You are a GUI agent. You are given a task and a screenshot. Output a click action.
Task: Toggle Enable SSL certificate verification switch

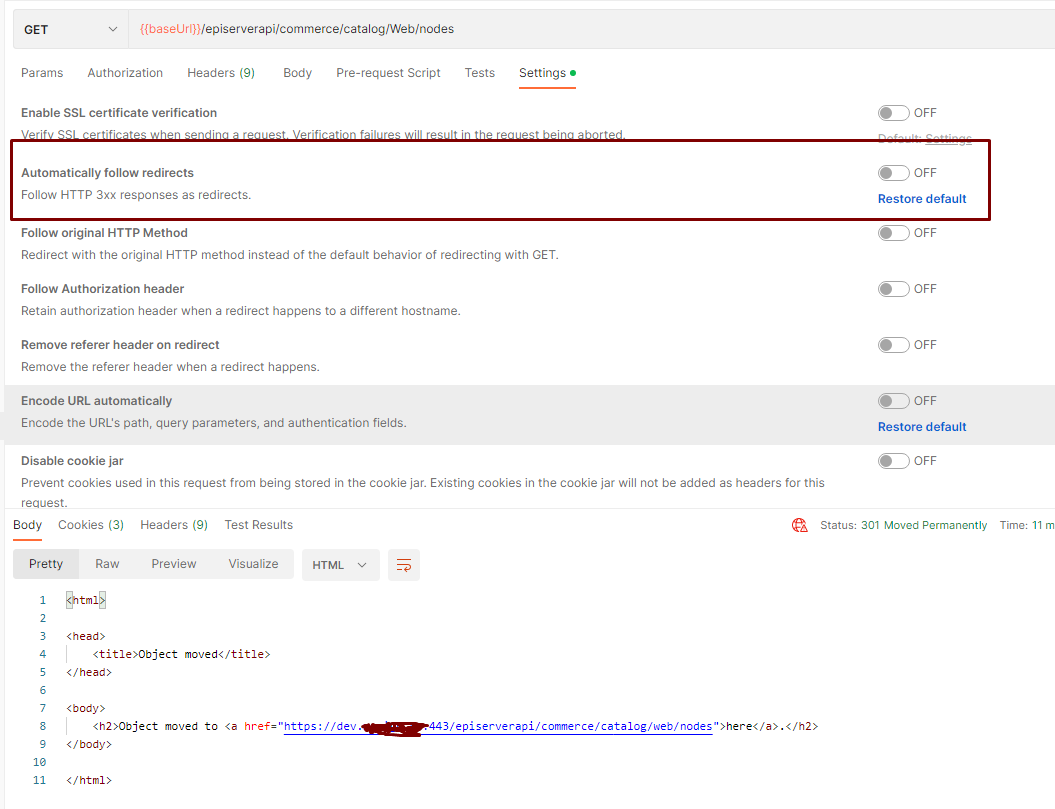[x=893, y=113]
